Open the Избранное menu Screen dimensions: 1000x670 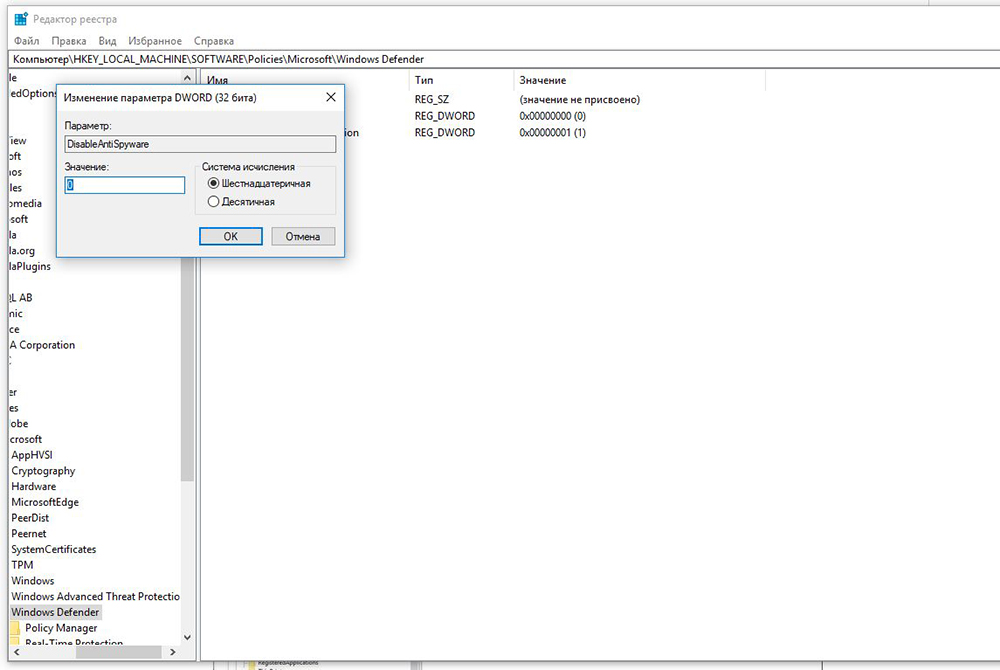155,41
